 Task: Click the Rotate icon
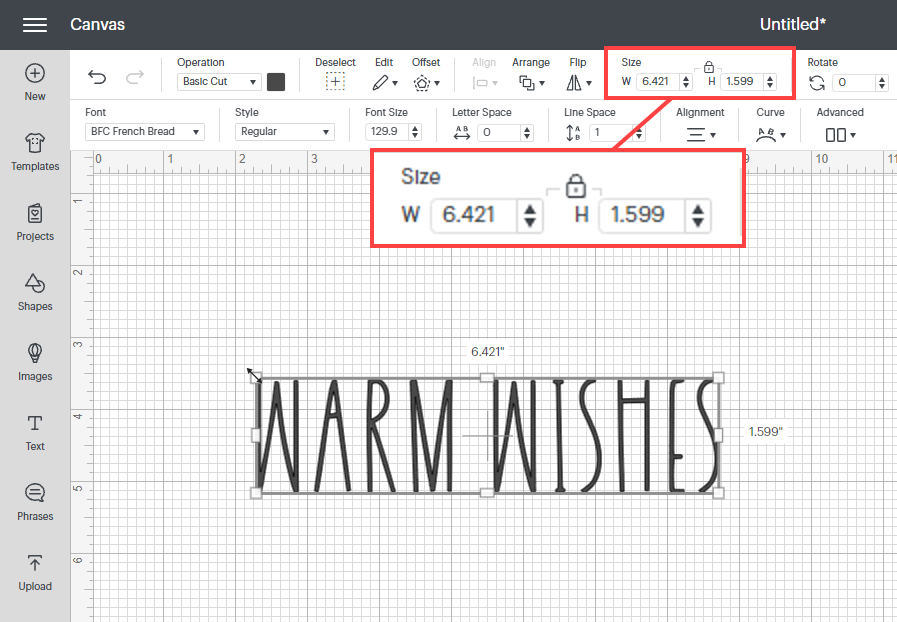point(817,83)
